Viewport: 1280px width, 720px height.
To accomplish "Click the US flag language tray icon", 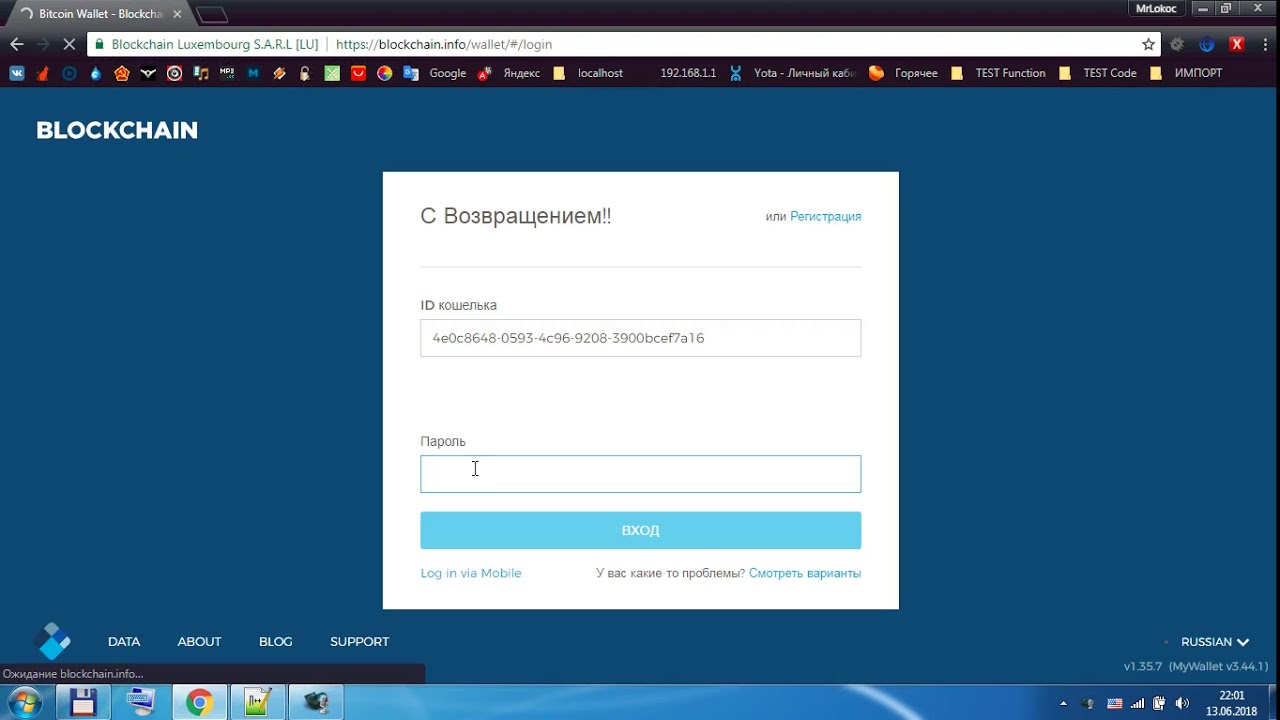I will click(x=1114, y=703).
